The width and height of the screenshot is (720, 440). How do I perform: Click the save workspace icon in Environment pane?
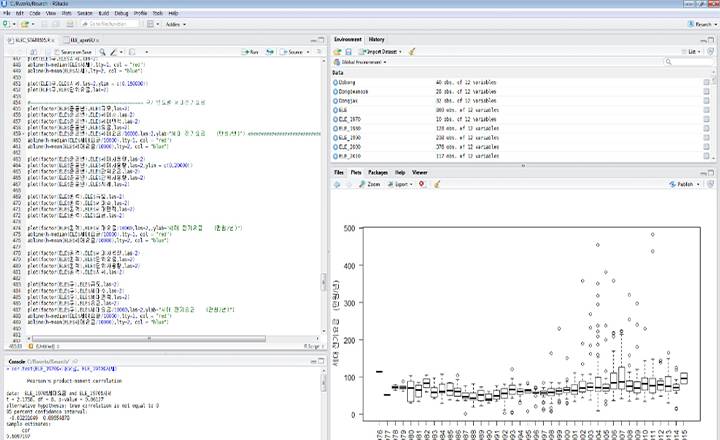(347, 50)
